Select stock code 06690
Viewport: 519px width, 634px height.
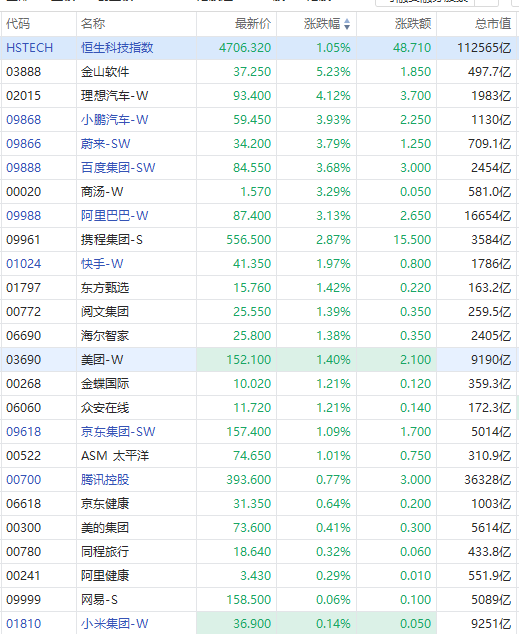tap(23, 336)
